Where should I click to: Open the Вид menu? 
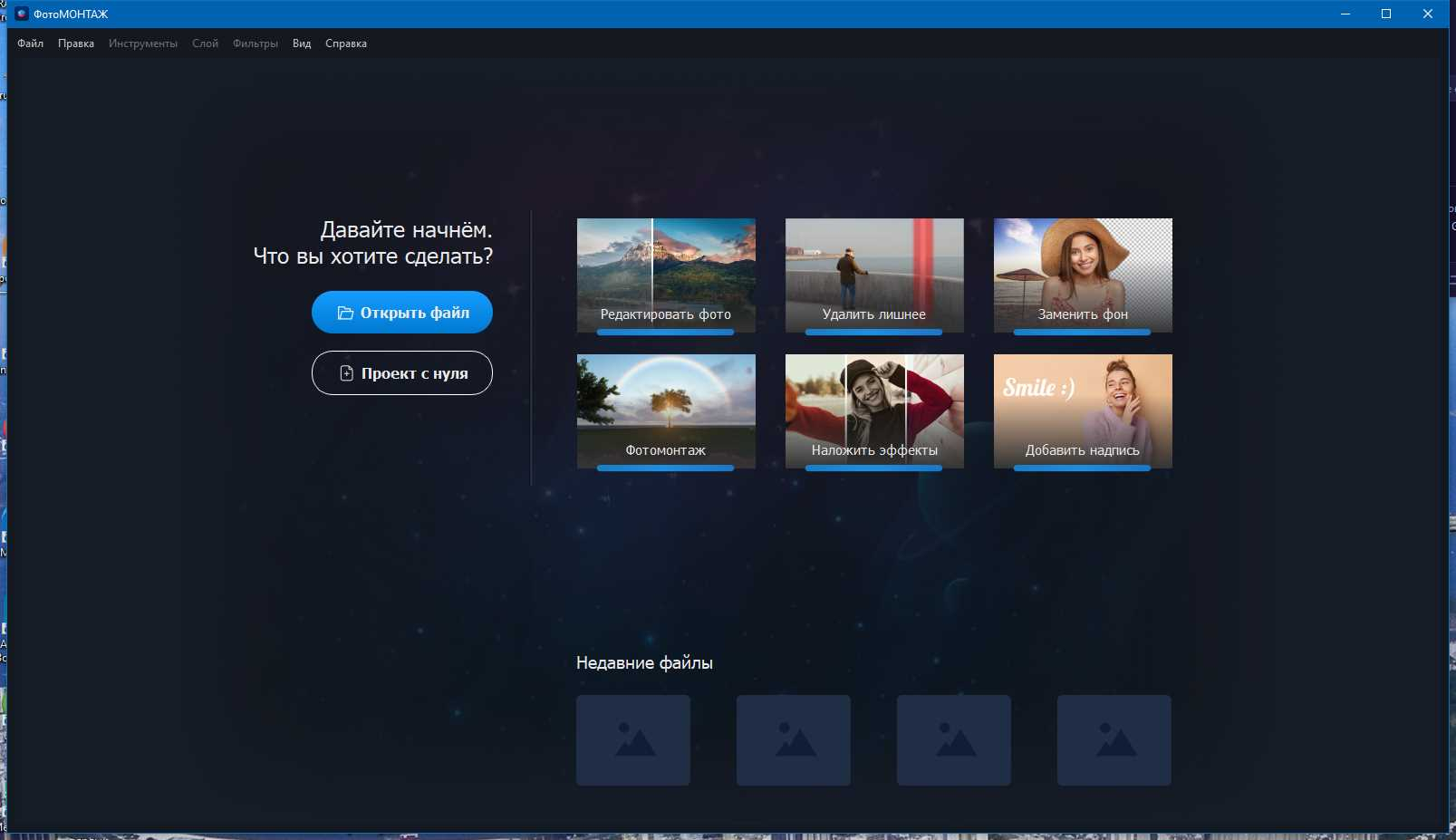(302, 43)
